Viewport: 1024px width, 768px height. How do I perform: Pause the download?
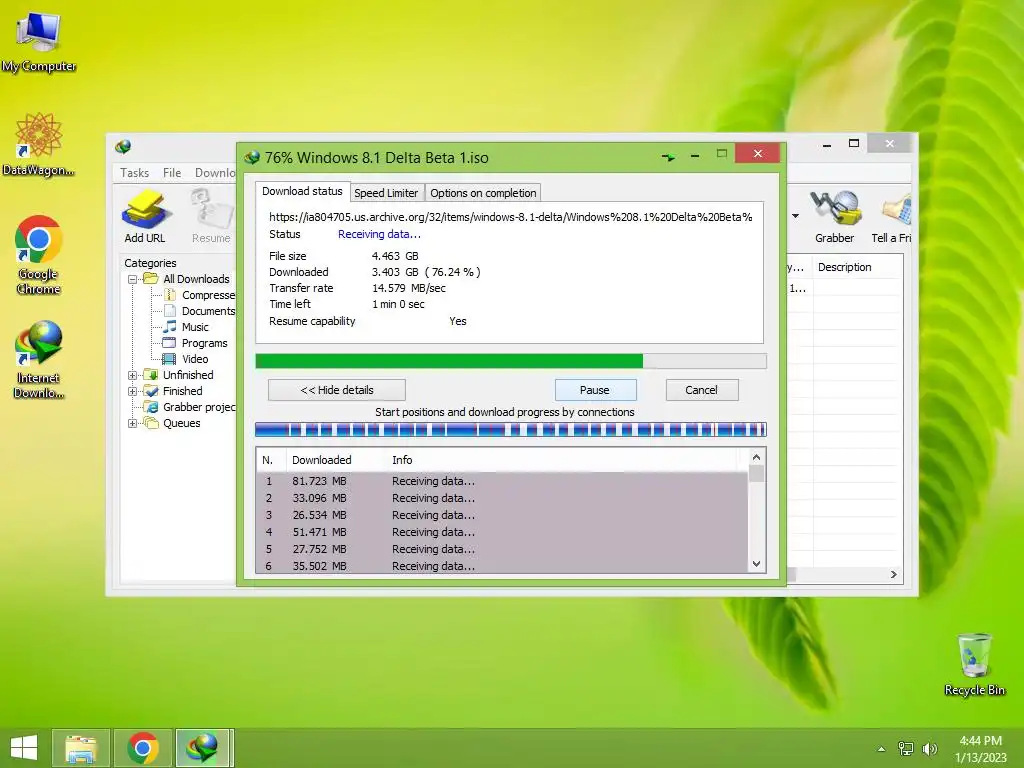(x=595, y=390)
